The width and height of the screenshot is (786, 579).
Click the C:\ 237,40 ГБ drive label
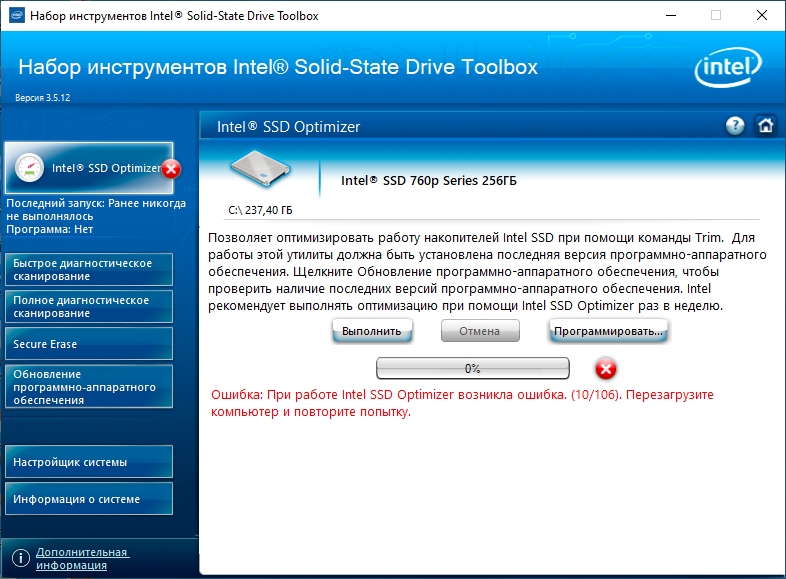pos(260,210)
